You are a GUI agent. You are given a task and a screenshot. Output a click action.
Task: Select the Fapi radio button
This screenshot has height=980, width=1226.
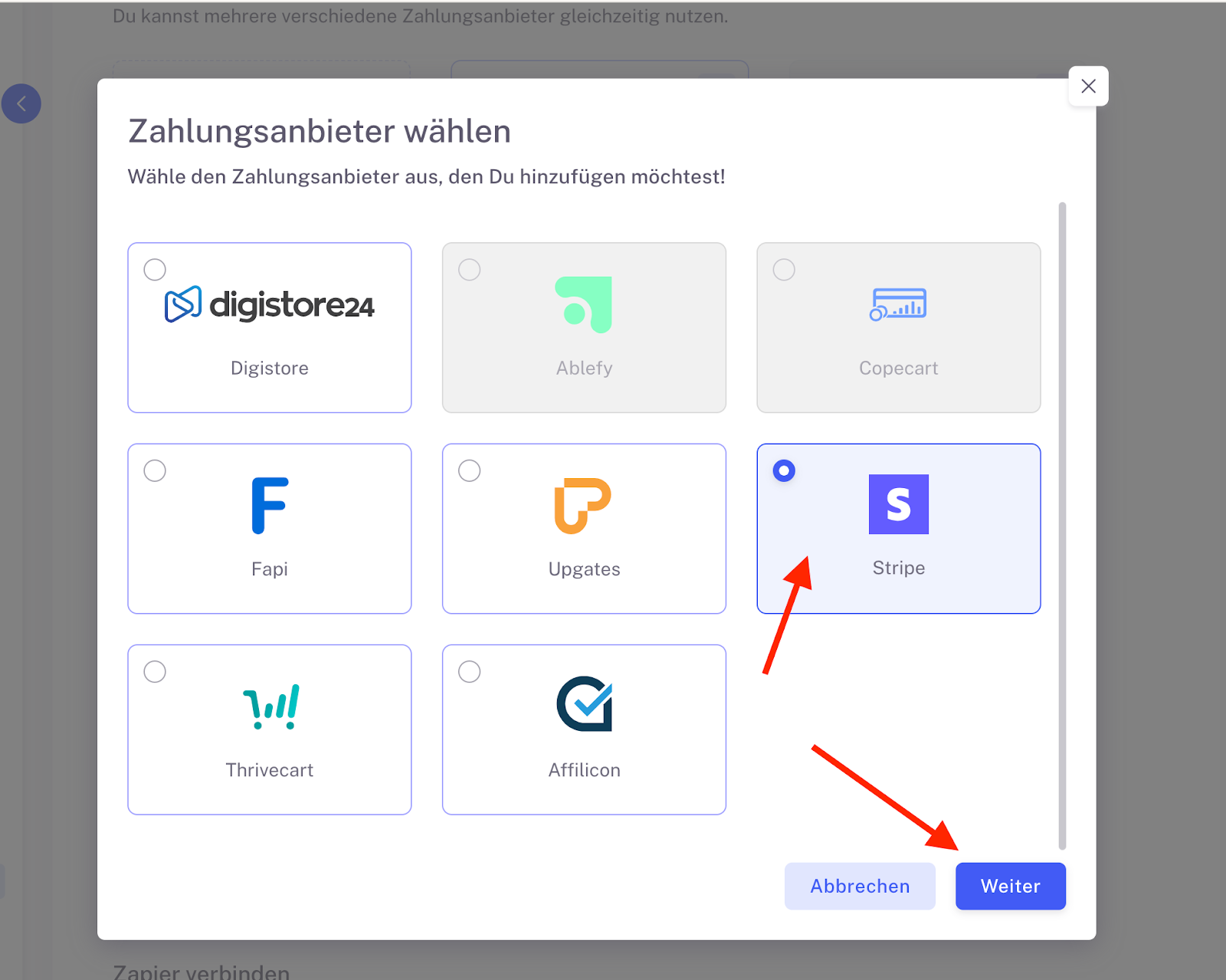tap(155, 470)
